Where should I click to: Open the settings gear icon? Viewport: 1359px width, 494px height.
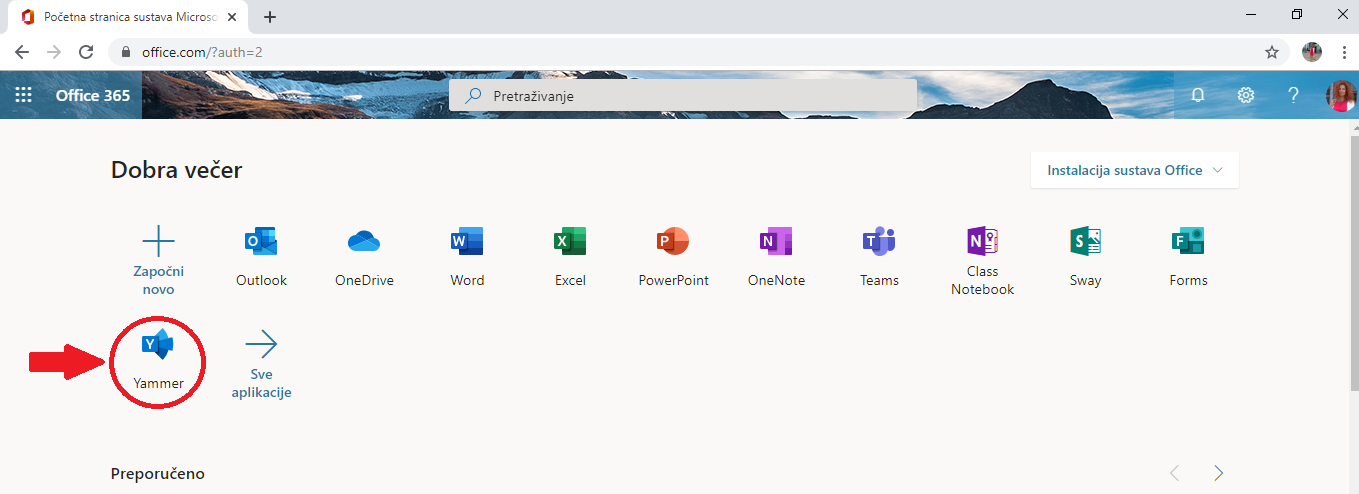coord(1245,95)
